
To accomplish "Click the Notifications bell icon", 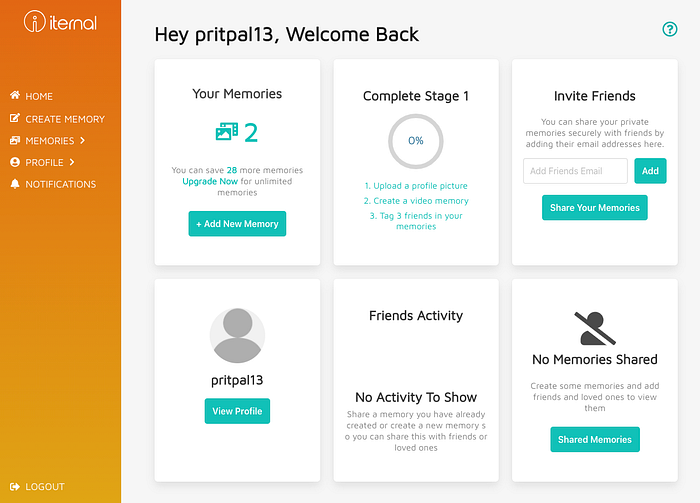I will click(x=15, y=184).
